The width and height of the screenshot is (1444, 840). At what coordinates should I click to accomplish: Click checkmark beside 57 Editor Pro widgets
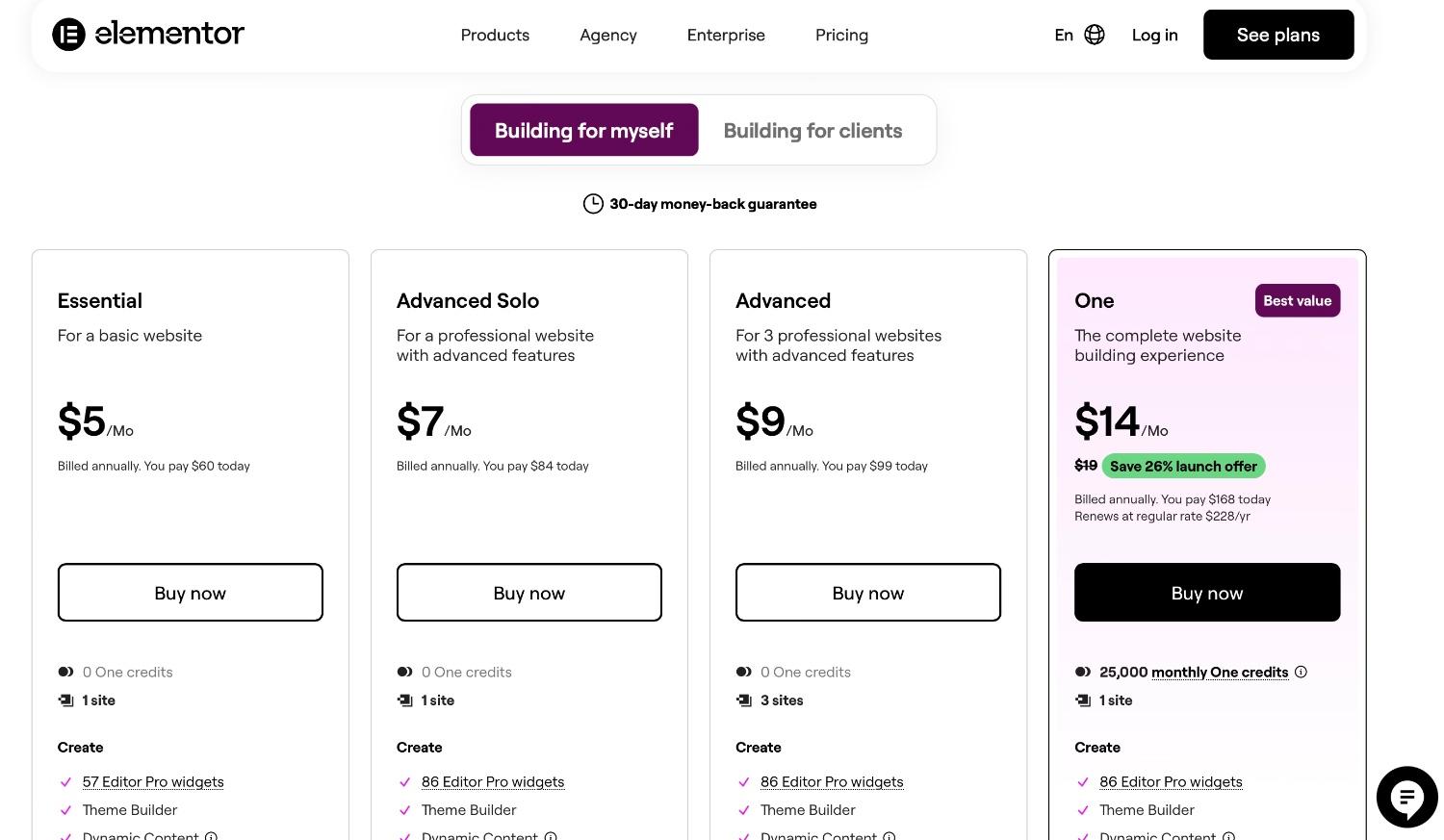pyautogui.click(x=65, y=782)
